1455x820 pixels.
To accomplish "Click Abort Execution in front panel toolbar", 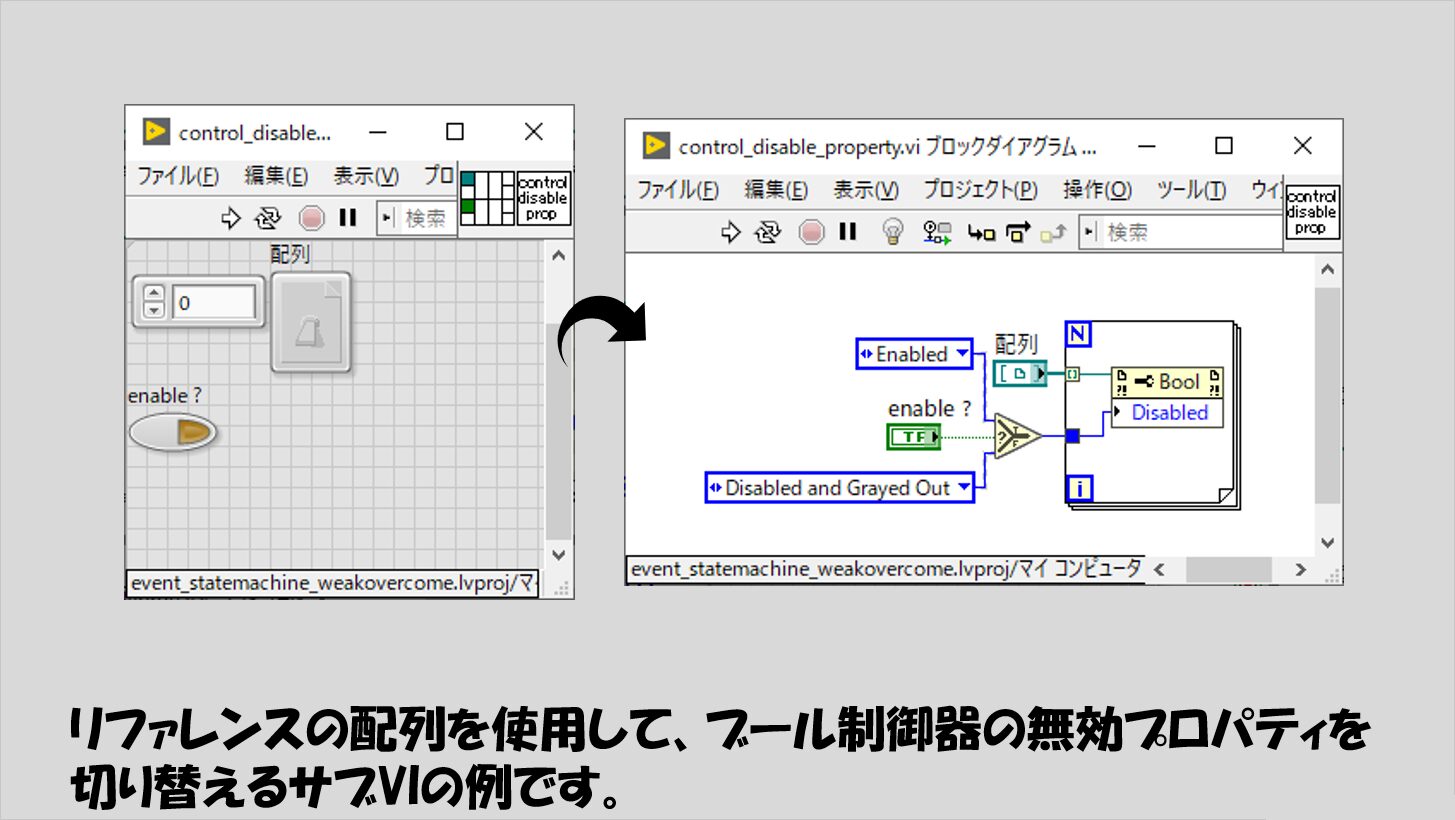I will [x=313, y=218].
